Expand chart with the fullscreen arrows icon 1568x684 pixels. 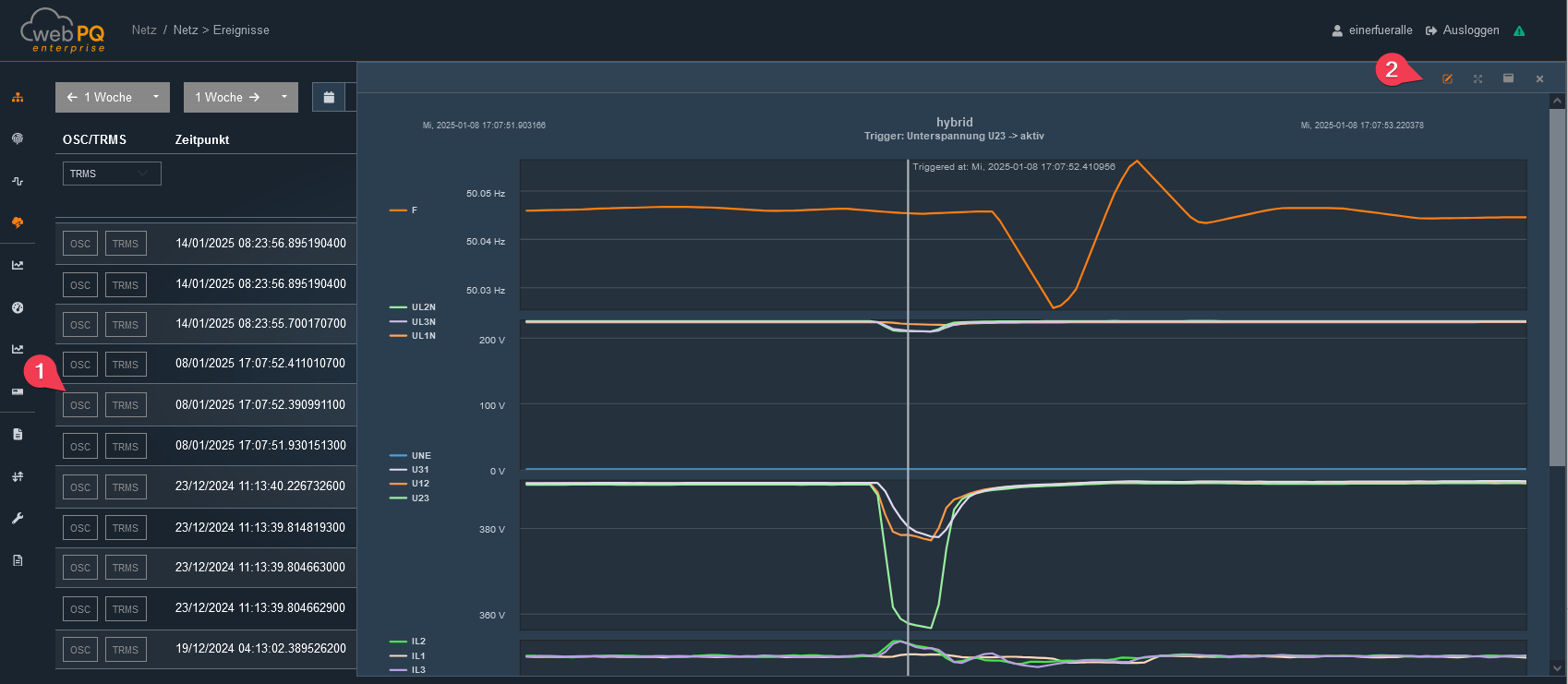tap(1478, 79)
